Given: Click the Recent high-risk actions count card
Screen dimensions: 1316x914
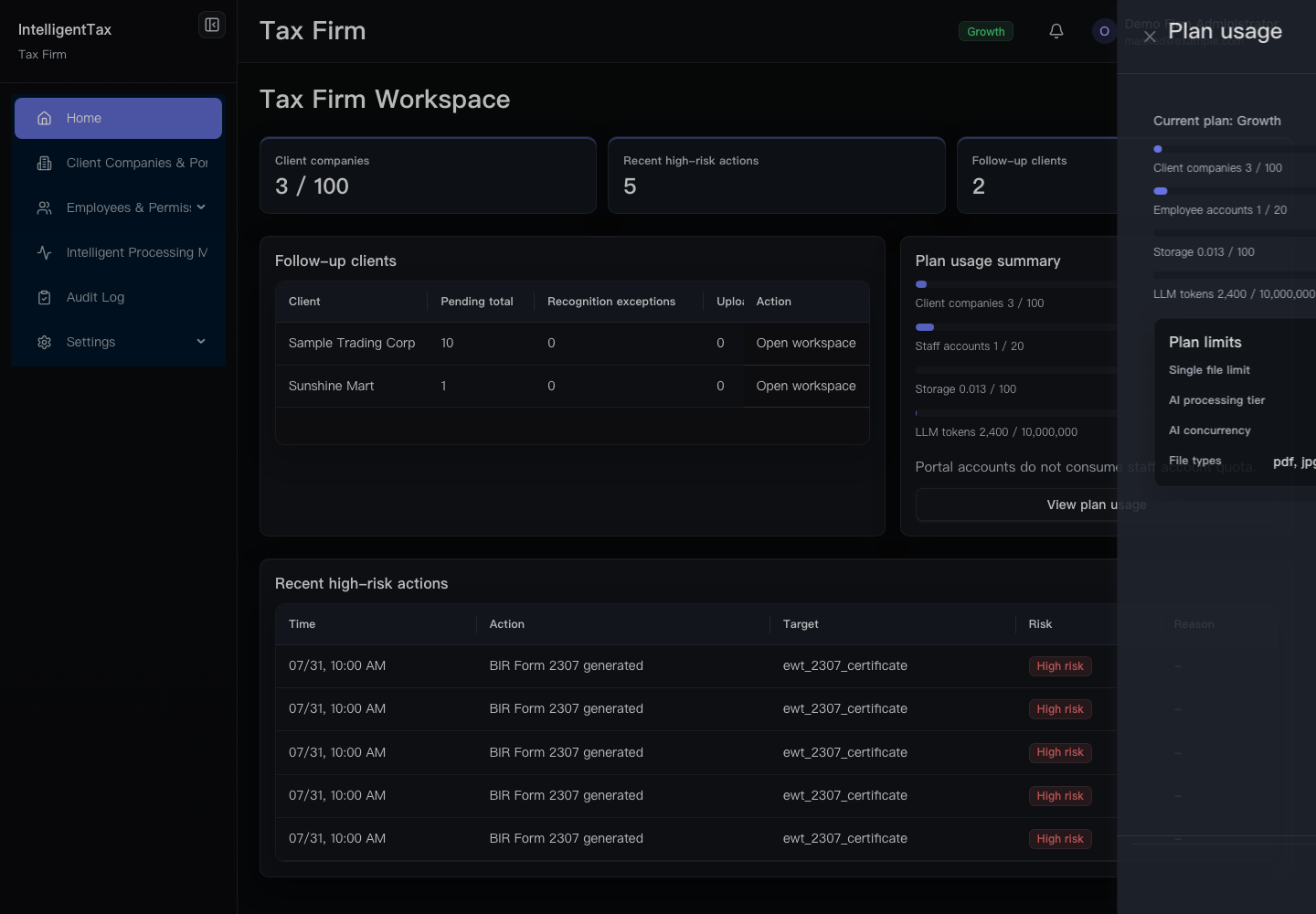Looking at the screenshot, I should coord(777,175).
